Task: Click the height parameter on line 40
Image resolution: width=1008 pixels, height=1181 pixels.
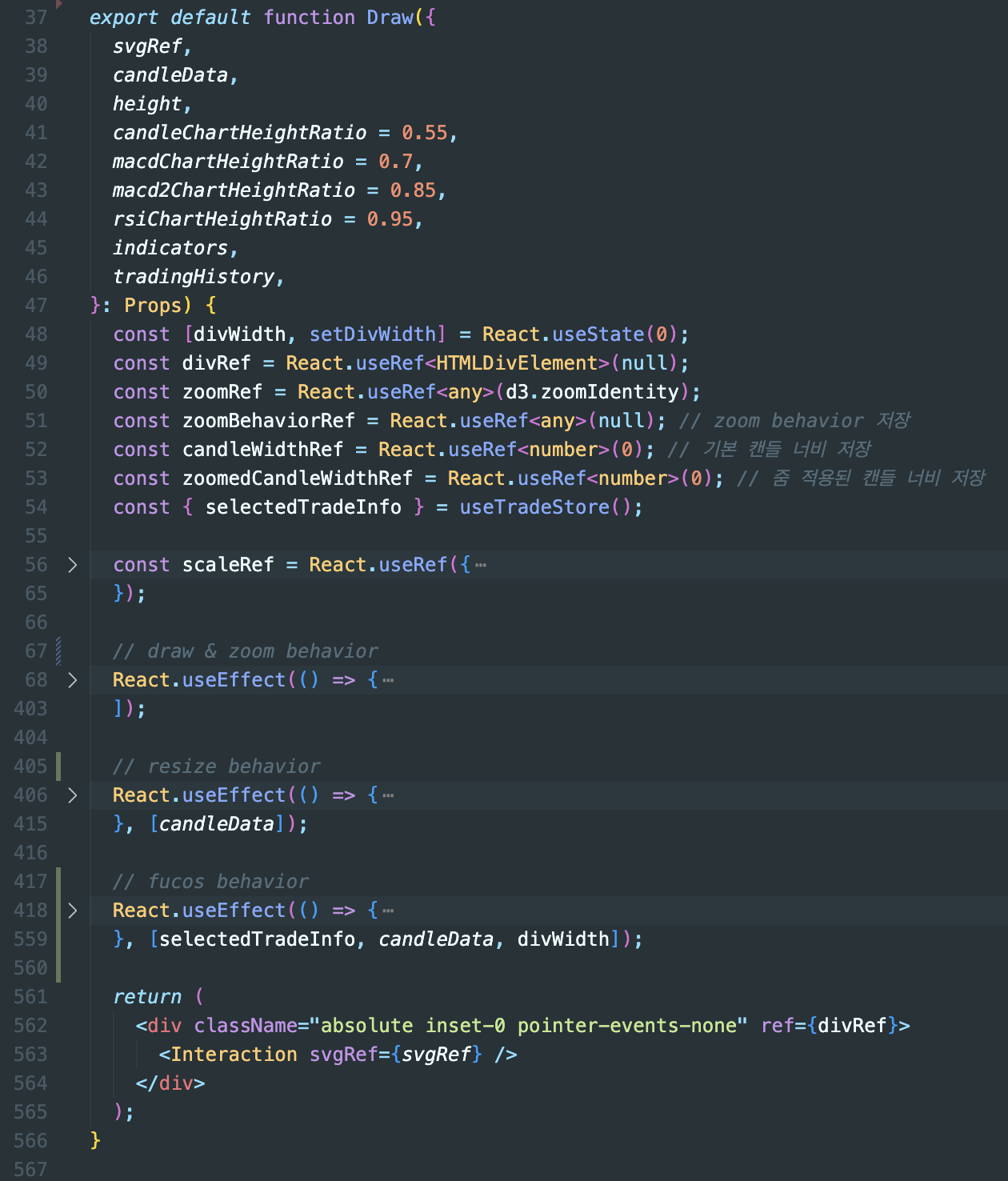Action: pyautogui.click(x=147, y=104)
